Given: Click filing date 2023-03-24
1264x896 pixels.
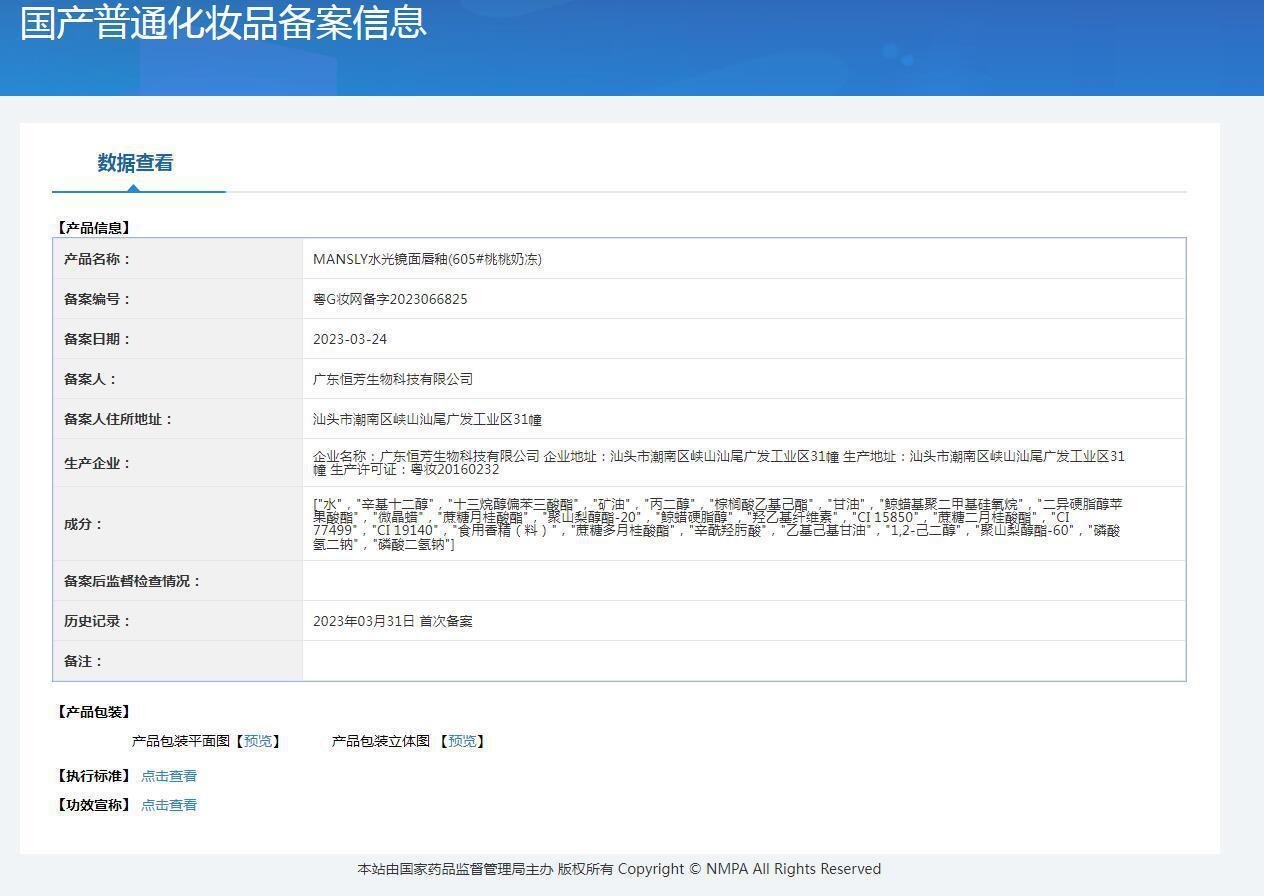Looking at the screenshot, I should click(x=350, y=339).
